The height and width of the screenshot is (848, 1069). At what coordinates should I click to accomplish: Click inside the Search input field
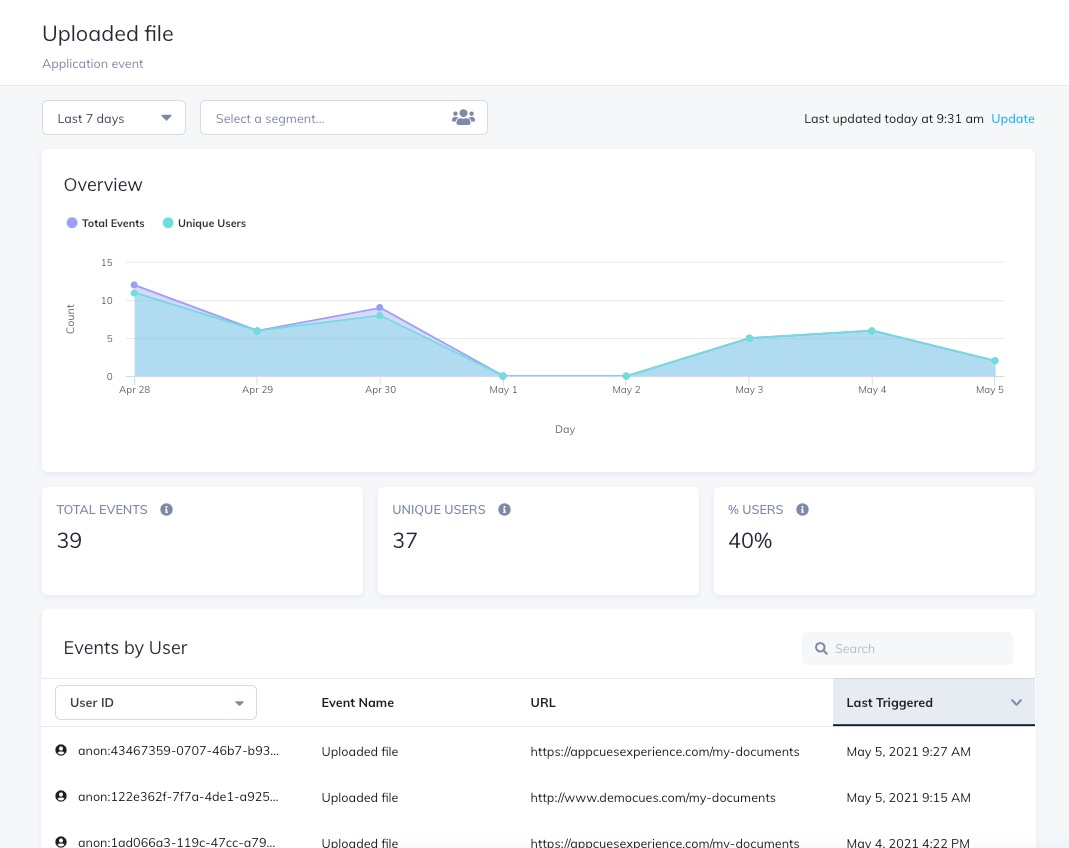pyautogui.click(x=910, y=648)
